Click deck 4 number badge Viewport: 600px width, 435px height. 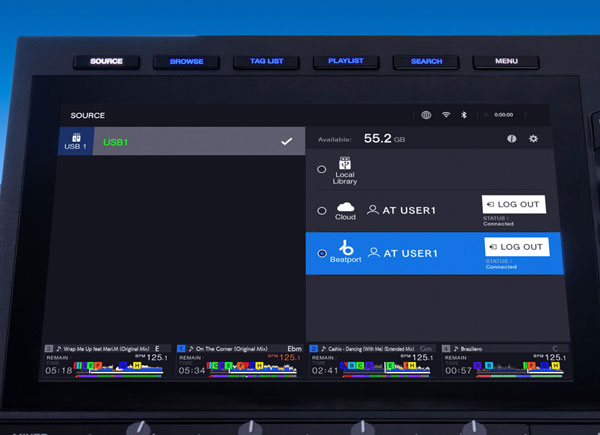click(x=446, y=349)
